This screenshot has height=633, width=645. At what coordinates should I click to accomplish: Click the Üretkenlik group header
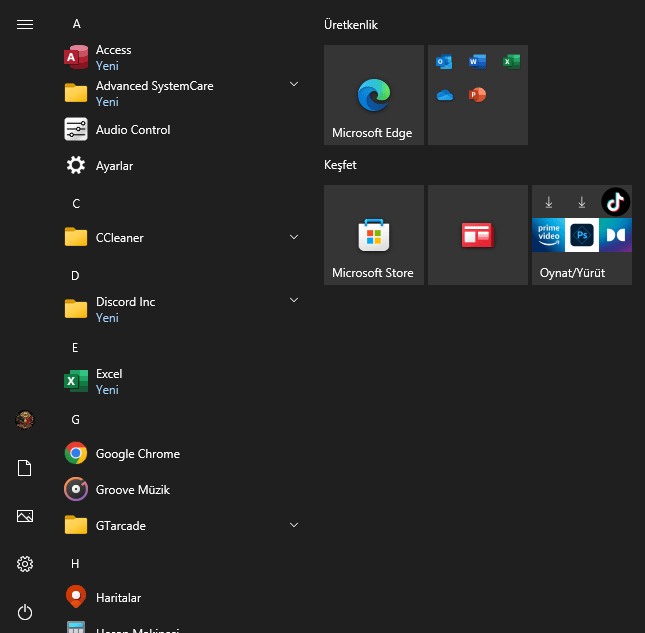[351, 25]
